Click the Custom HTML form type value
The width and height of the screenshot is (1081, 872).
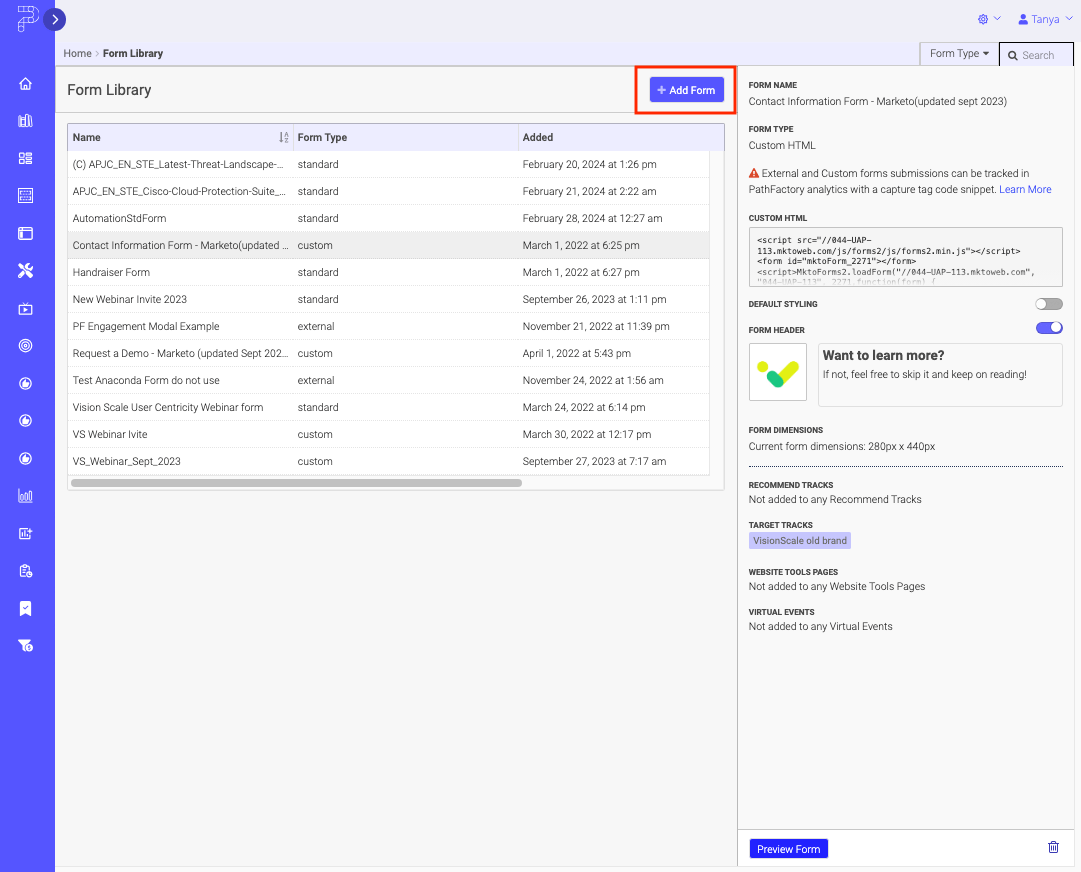pos(782,145)
